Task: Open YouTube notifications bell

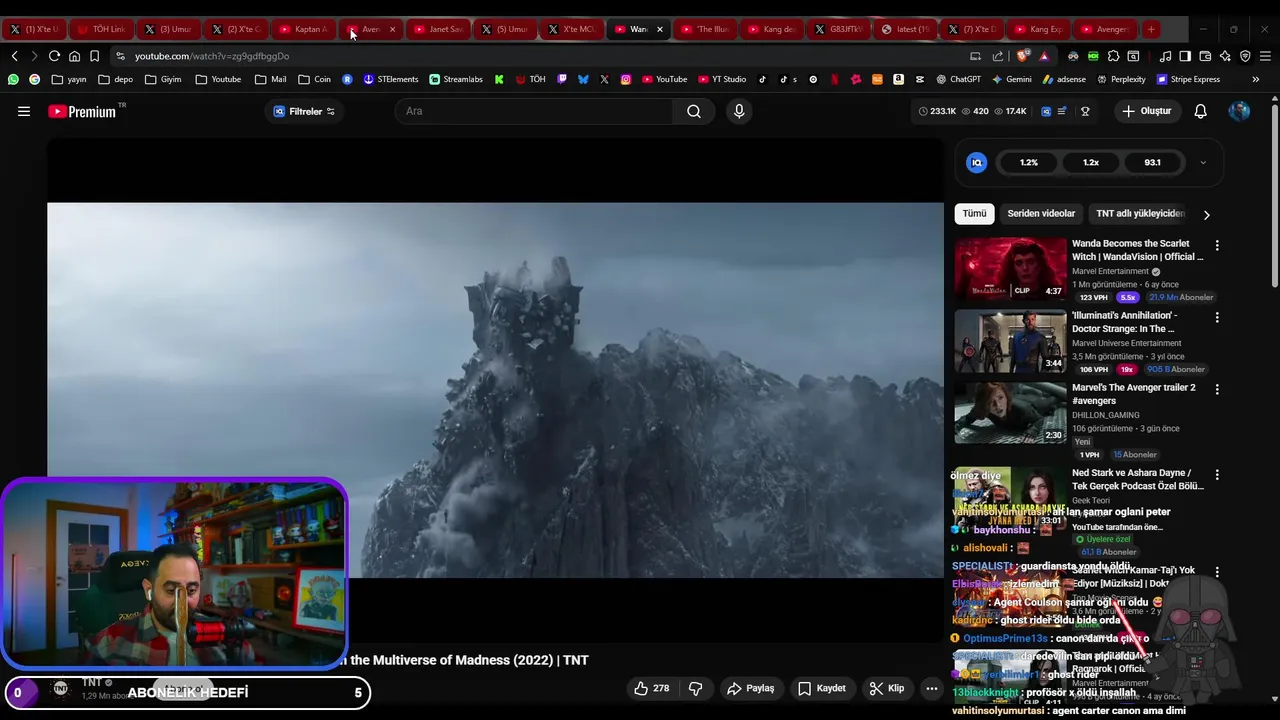Action: pyautogui.click(x=1200, y=111)
